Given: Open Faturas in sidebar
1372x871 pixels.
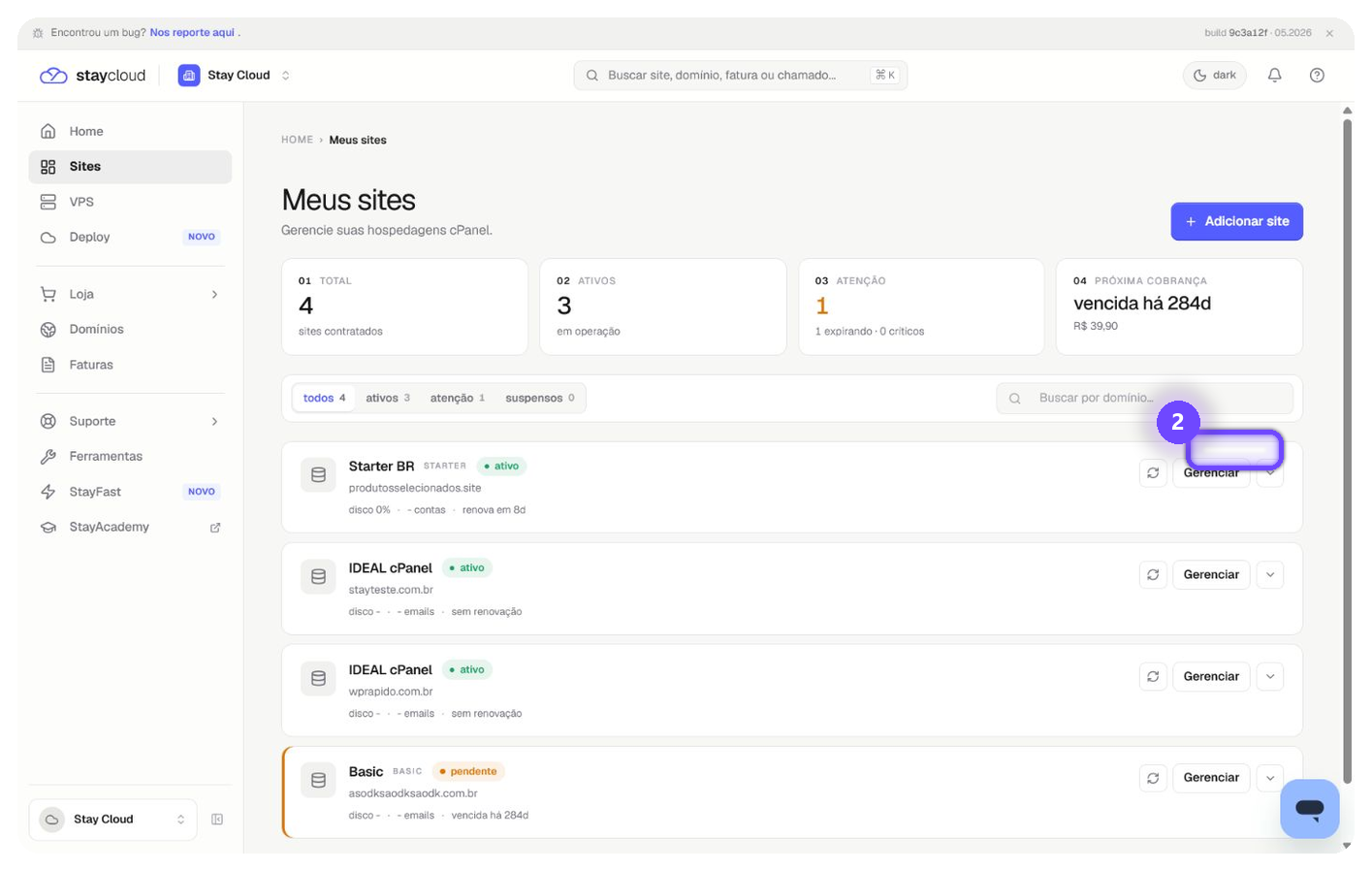Looking at the screenshot, I should point(130,365).
